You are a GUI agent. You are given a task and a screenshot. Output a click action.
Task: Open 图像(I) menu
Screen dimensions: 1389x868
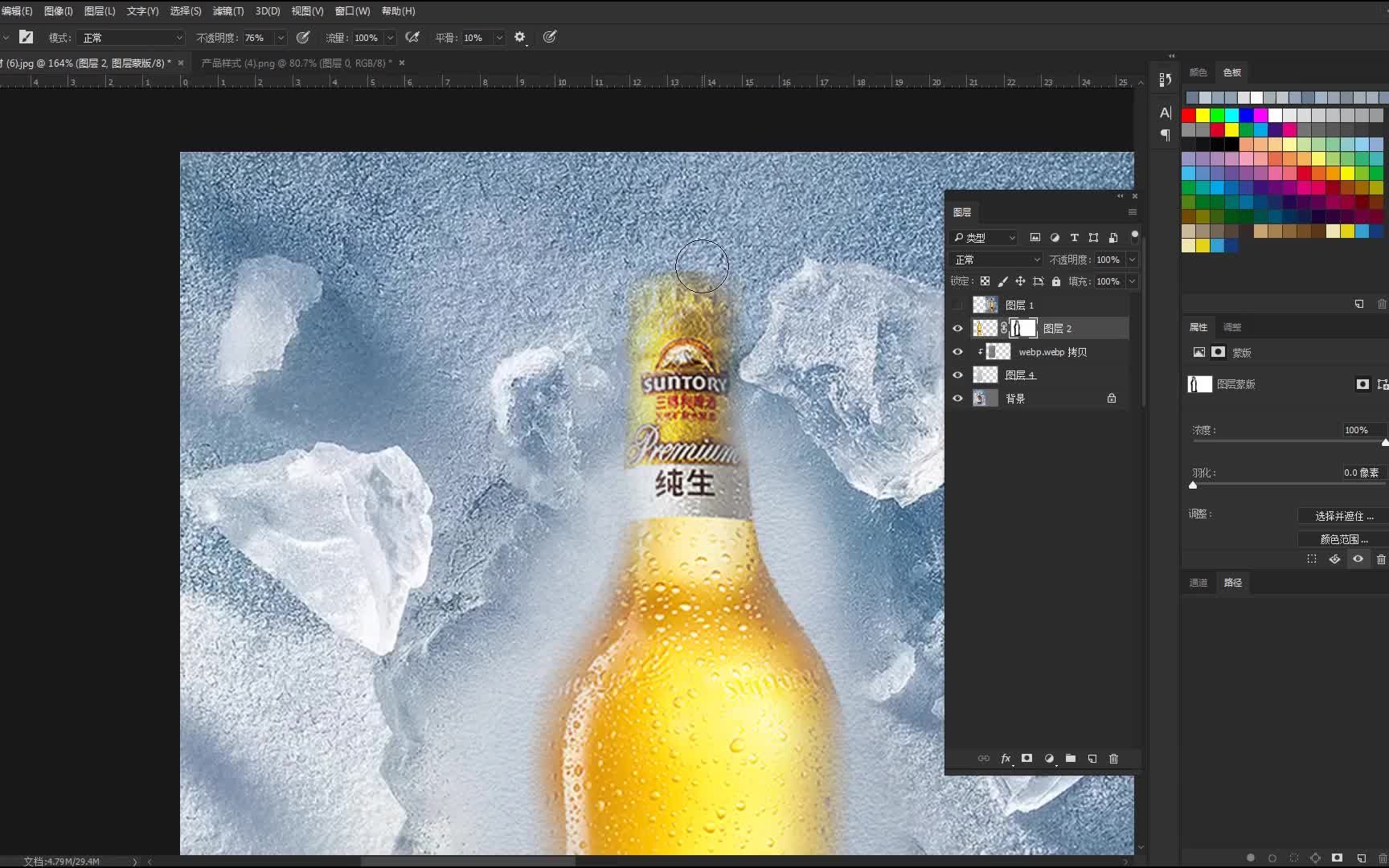pyautogui.click(x=58, y=11)
